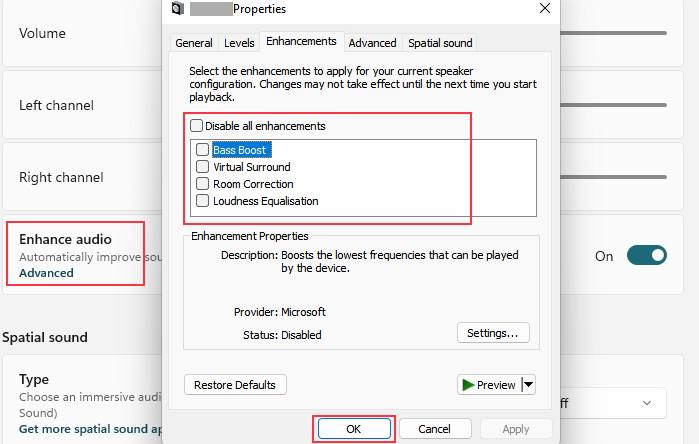Go to the Advanced tab
Image resolution: width=699 pixels, height=444 pixels.
372,43
